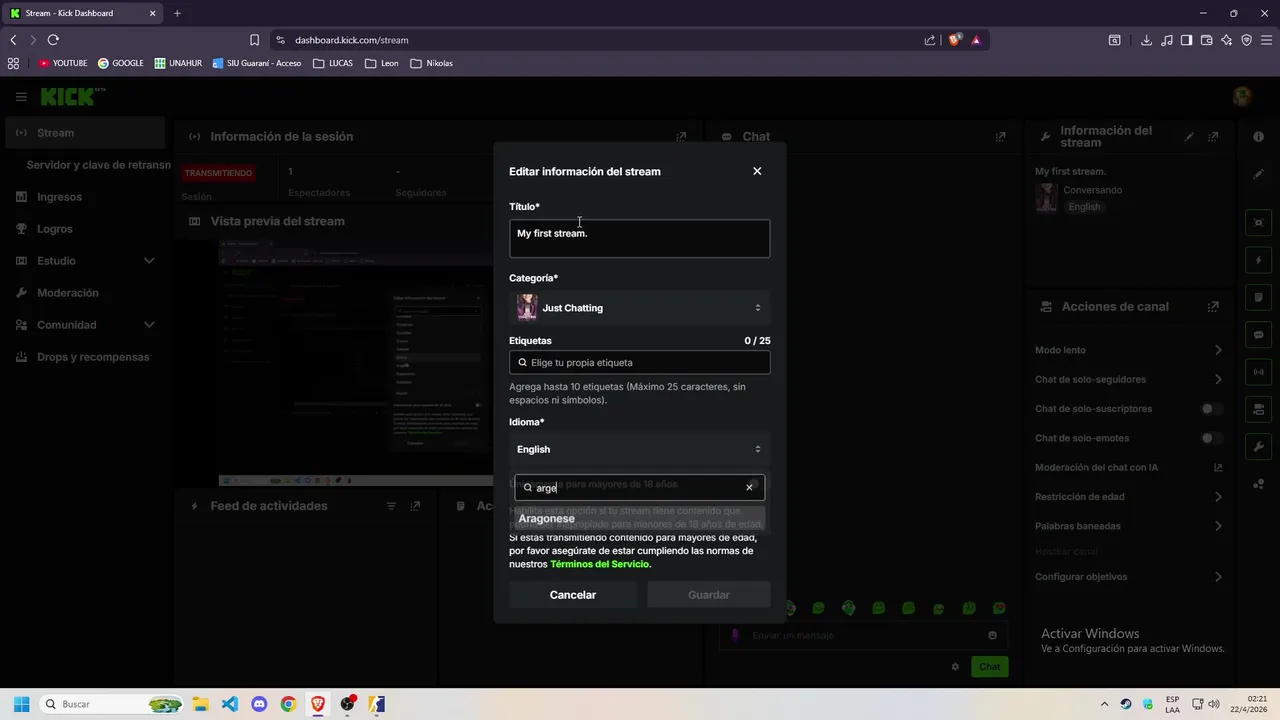Open the sidebar hamburger menu
The width and height of the screenshot is (1280, 720).
tap(21, 97)
